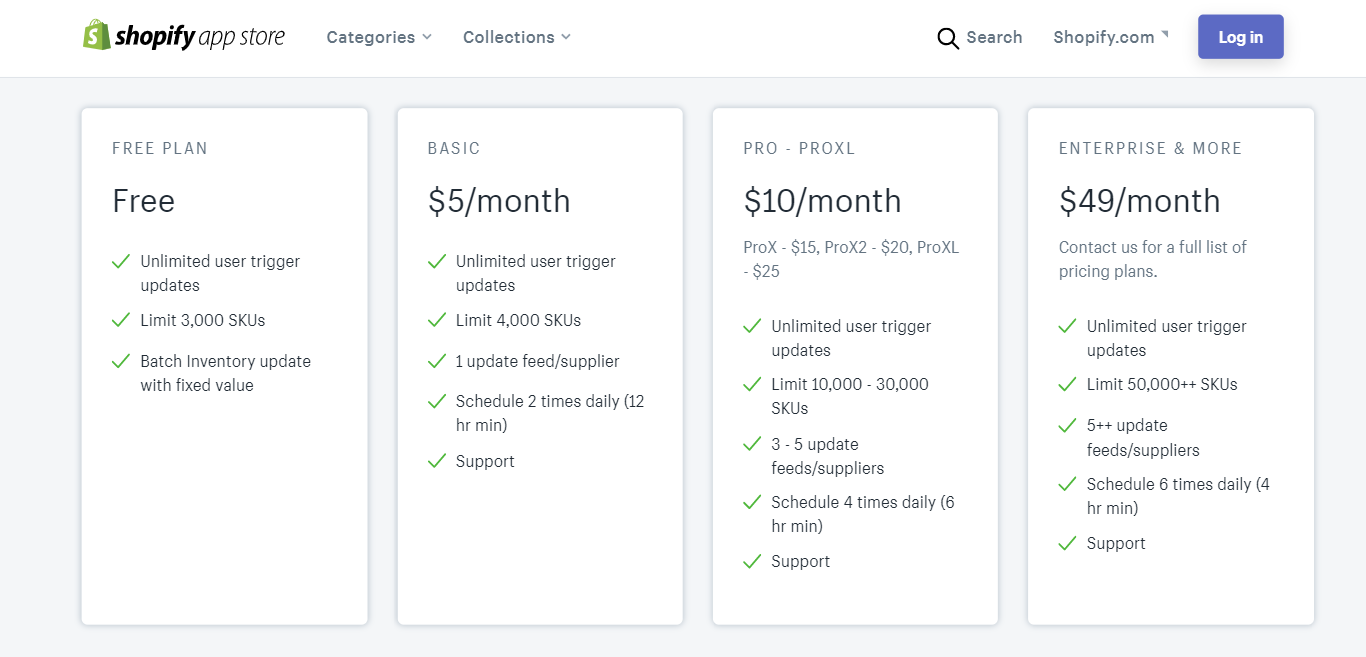Click checkmark beside 5++ update feeds/suppliers
1366x657 pixels.
[1068, 425]
